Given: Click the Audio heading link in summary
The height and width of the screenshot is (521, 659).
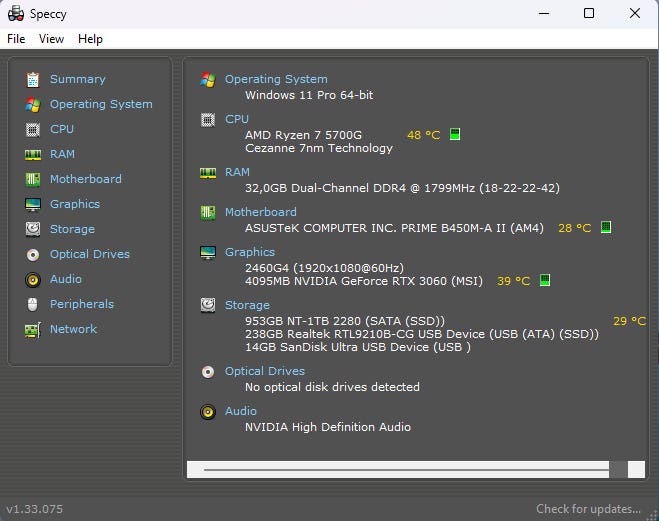Looking at the screenshot, I should (240, 411).
